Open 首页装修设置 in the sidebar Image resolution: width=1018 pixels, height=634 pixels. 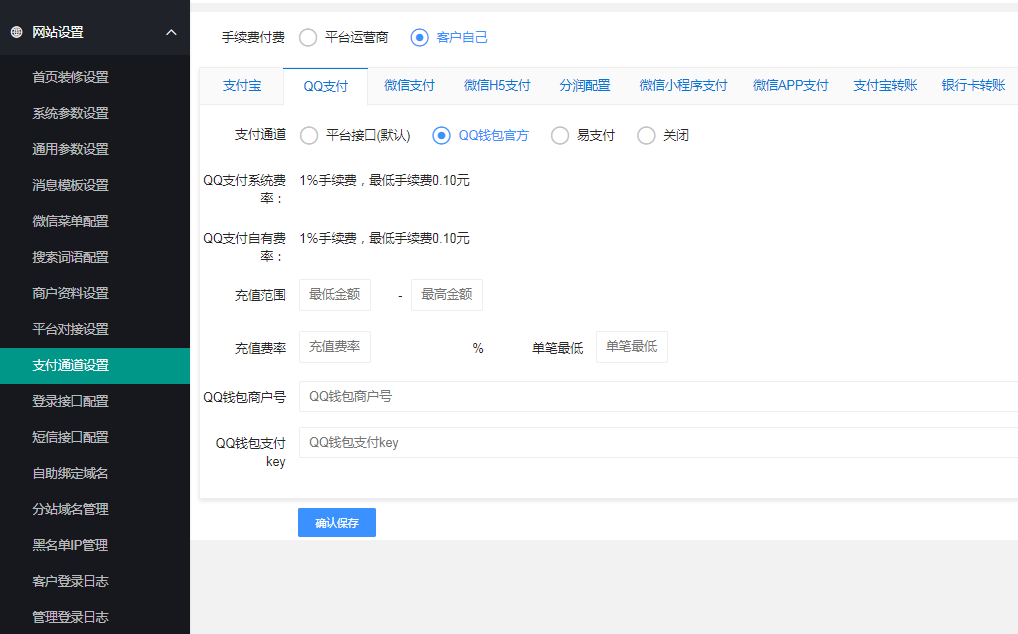[70, 77]
